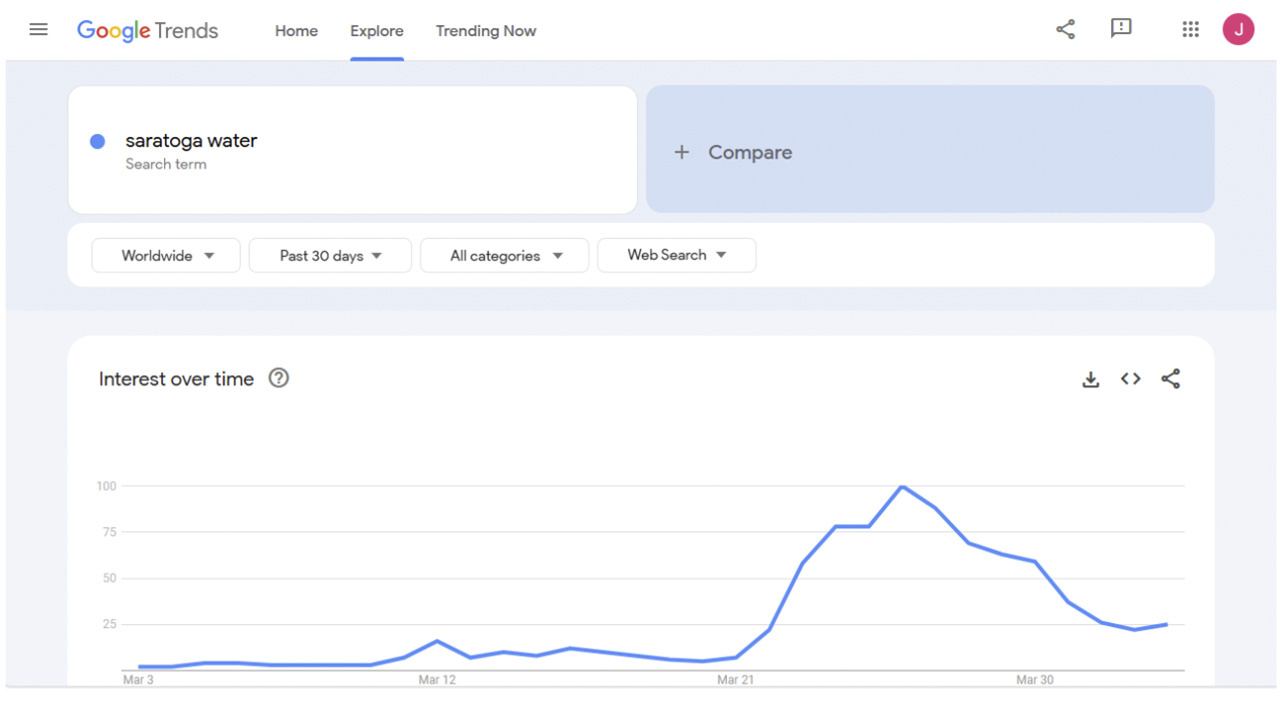Open the hamburger main menu
This screenshot has width=1280, height=720.
click(x=39, y=30)
